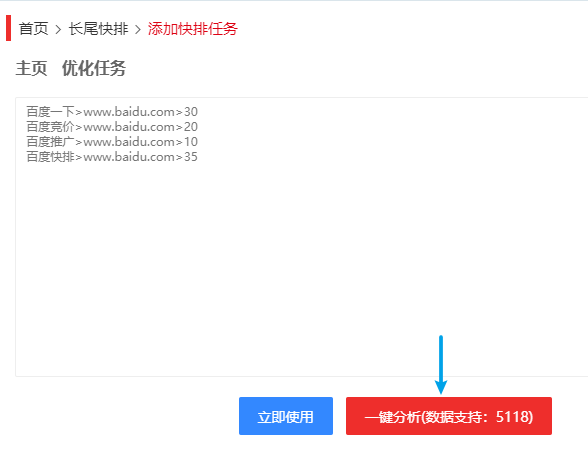Place cursor in the 百度推广 keyword line
The width and height of the screenshot is (588, 455).
(x=112, y=142)
